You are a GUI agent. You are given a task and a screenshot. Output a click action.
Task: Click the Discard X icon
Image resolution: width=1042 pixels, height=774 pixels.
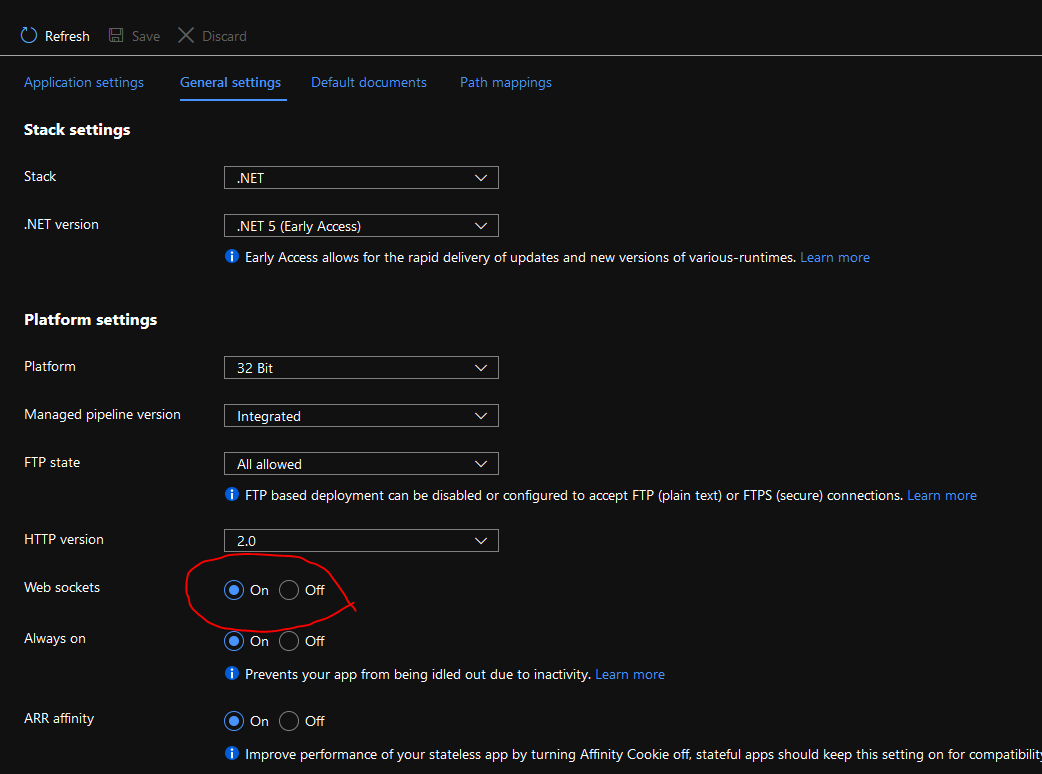pyautogui.click(x=186, y=35)
